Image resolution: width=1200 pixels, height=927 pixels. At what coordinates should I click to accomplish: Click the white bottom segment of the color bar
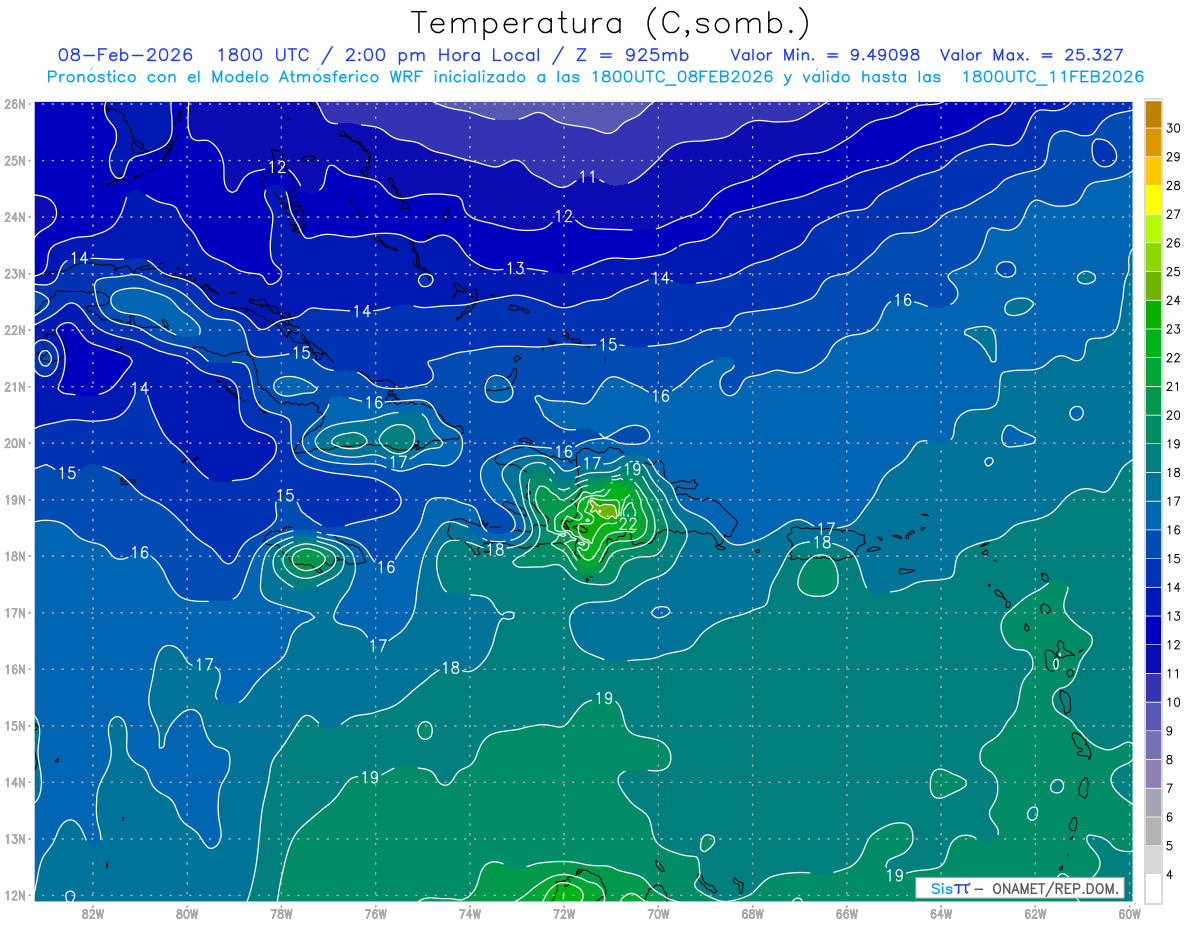[1153, 888]
